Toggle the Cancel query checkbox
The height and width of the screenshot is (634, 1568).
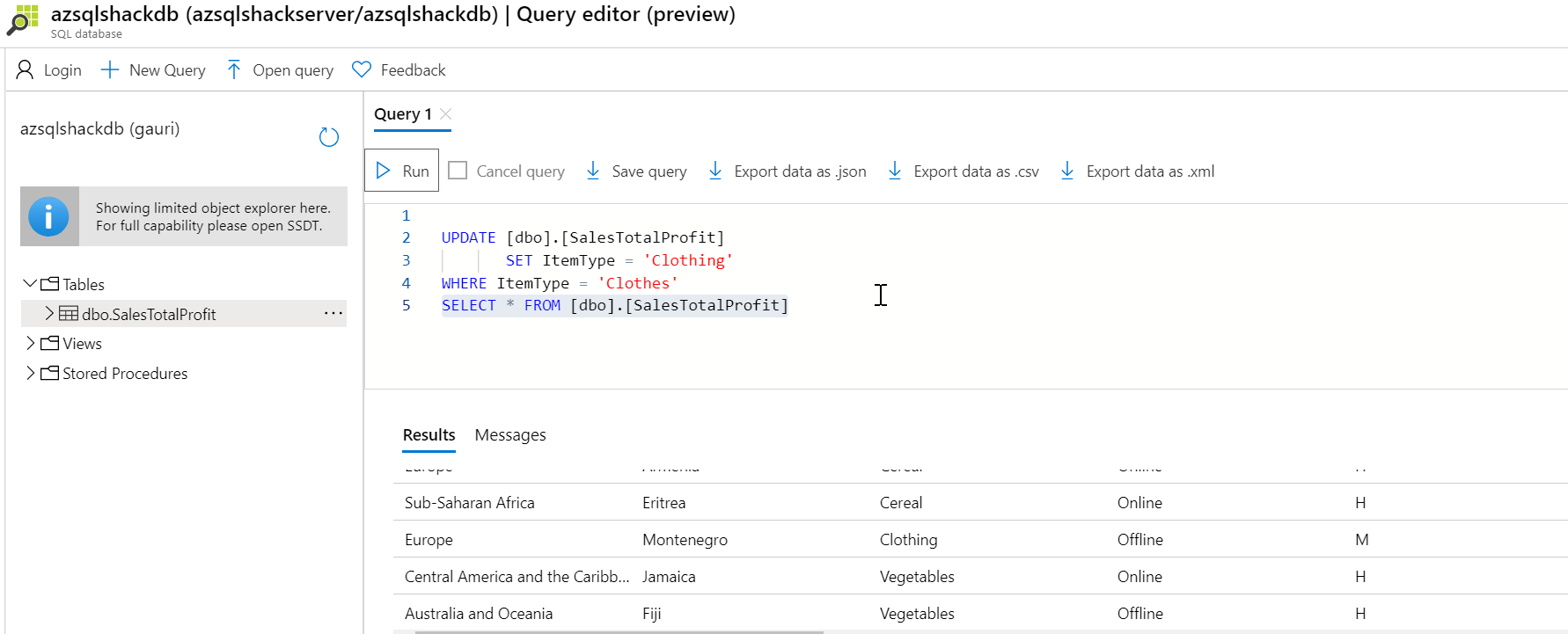[458, 171]
